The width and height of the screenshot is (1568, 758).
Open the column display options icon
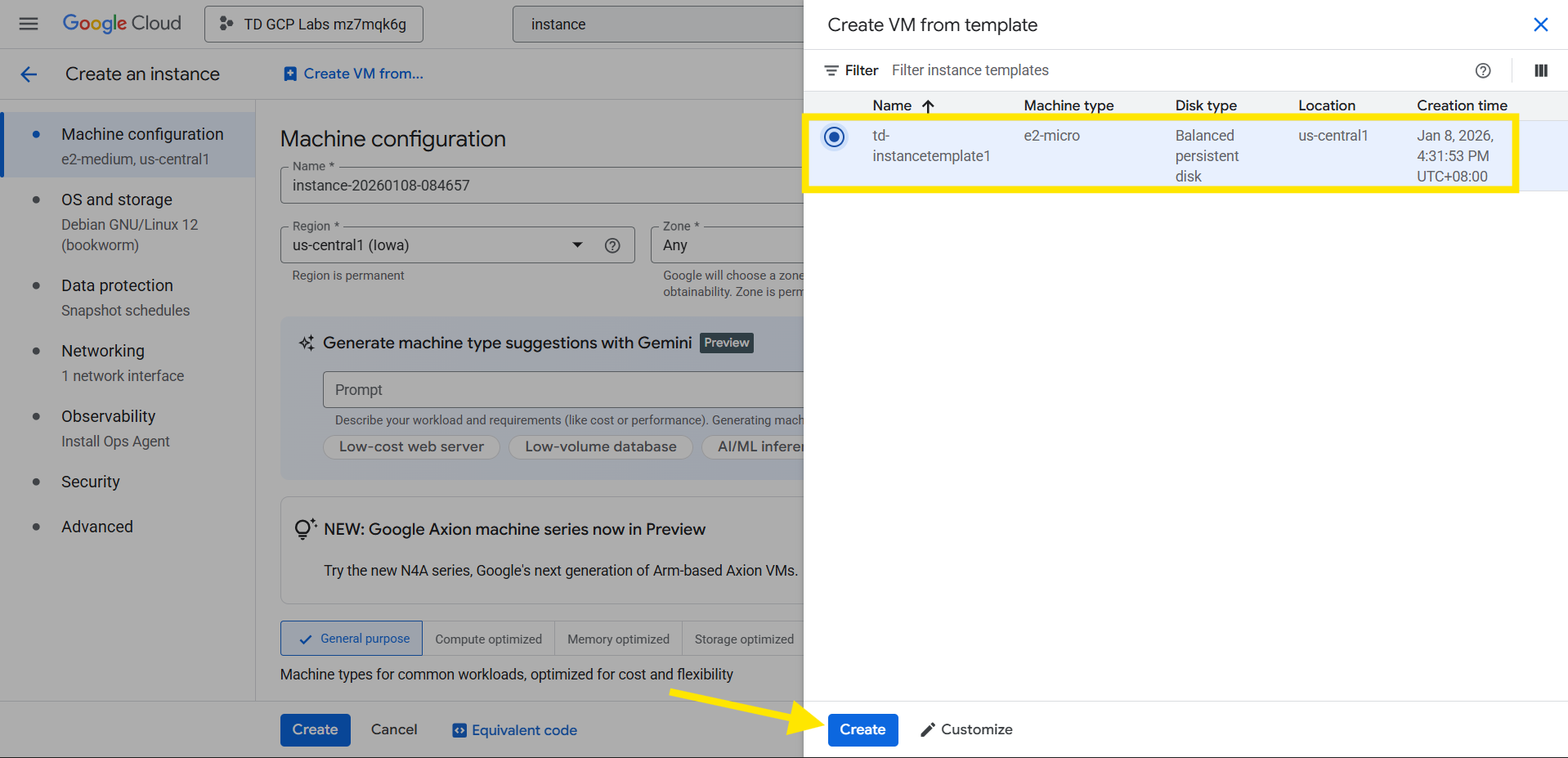point(1540,70)
